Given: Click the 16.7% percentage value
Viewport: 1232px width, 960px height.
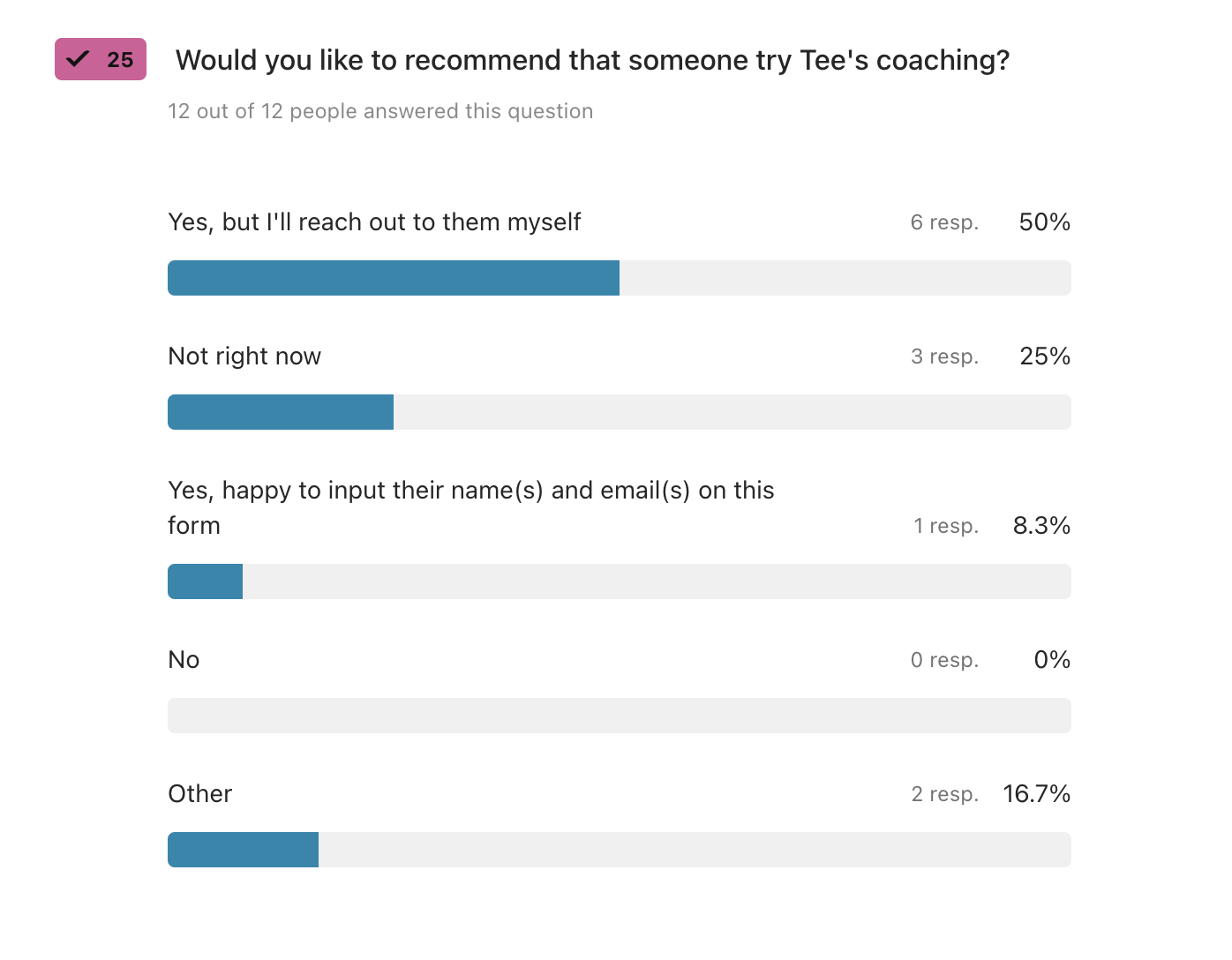Looking at the screenshot, I should tap(1036, 794).
